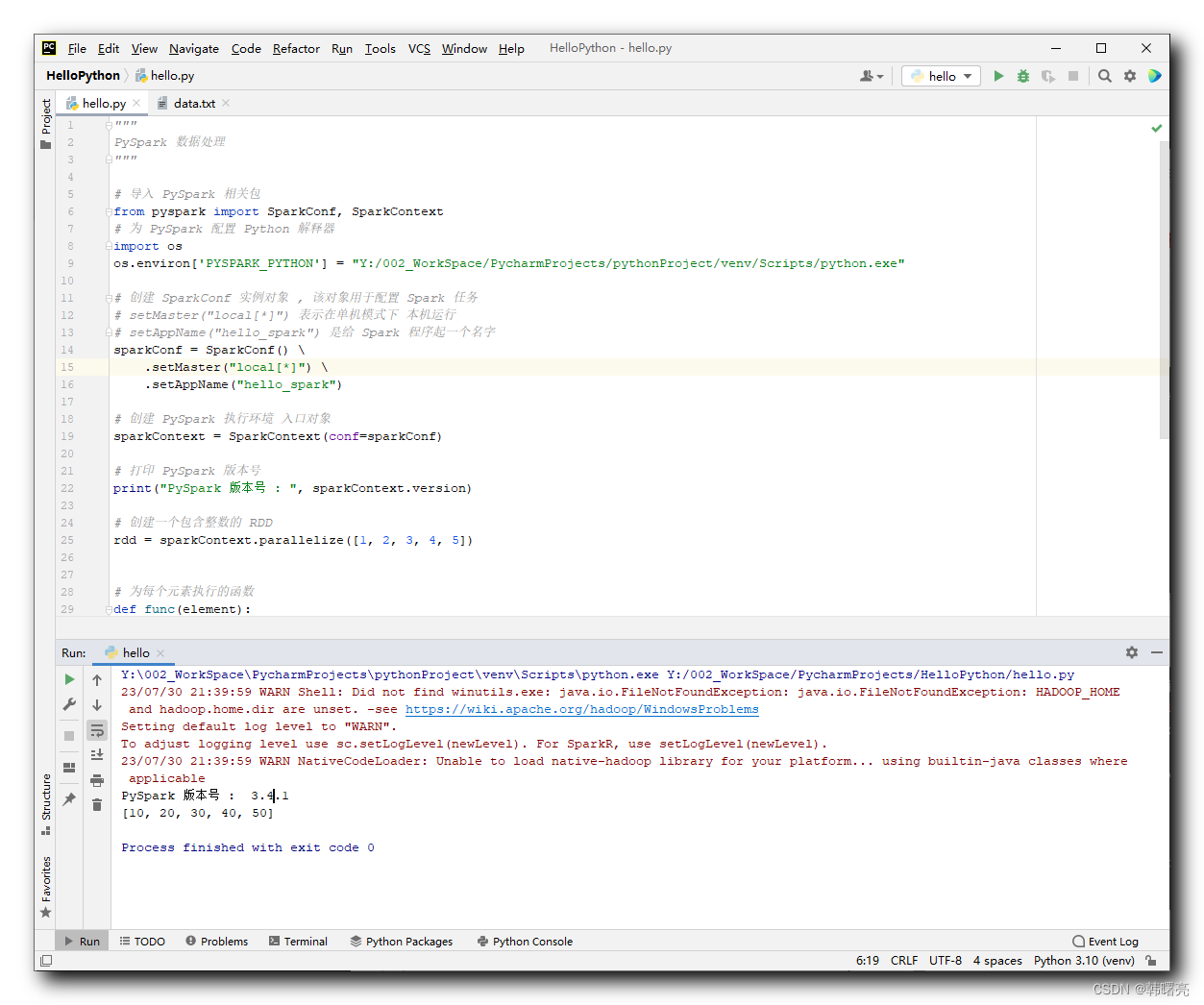Toggle scroll to end of console
The width and height of the screenshot is (1204, 1005).
(x=97, y=755)
